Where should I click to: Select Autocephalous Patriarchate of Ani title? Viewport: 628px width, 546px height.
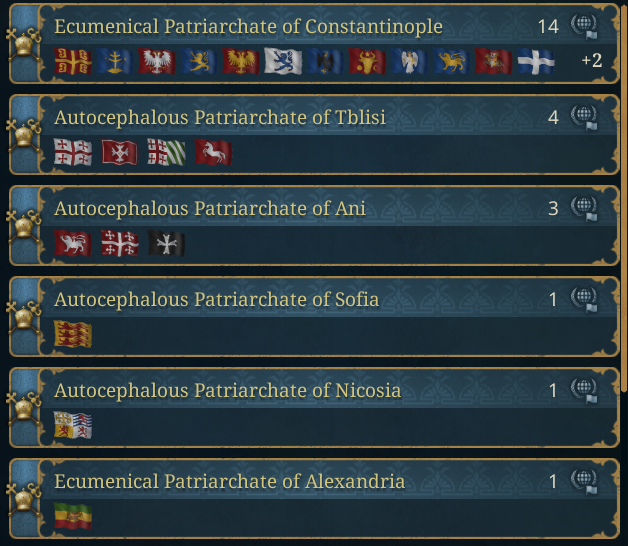click(x=210, y=209)
